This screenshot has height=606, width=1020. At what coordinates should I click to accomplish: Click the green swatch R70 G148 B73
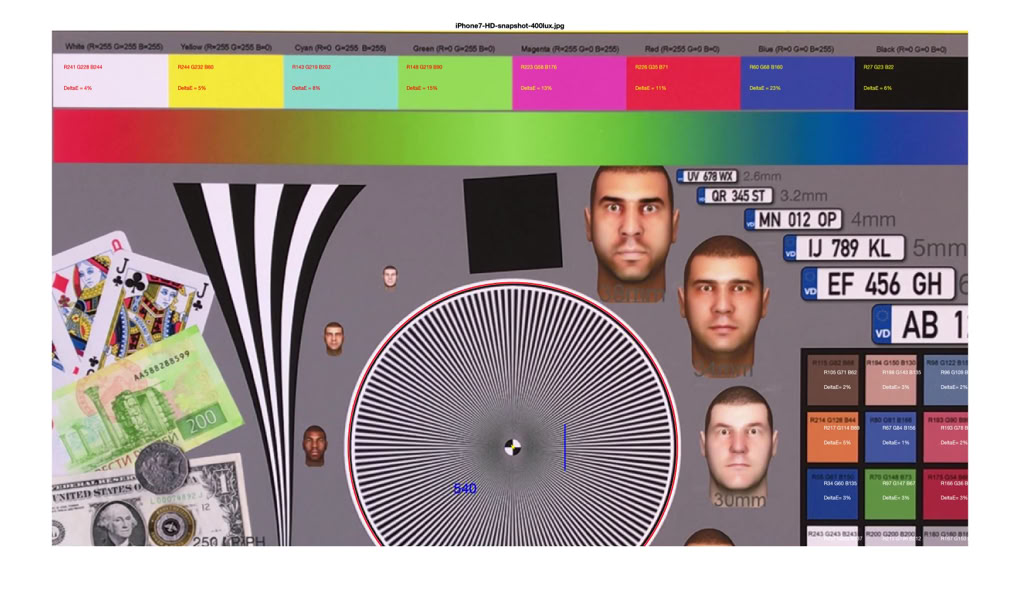(891, 494)
